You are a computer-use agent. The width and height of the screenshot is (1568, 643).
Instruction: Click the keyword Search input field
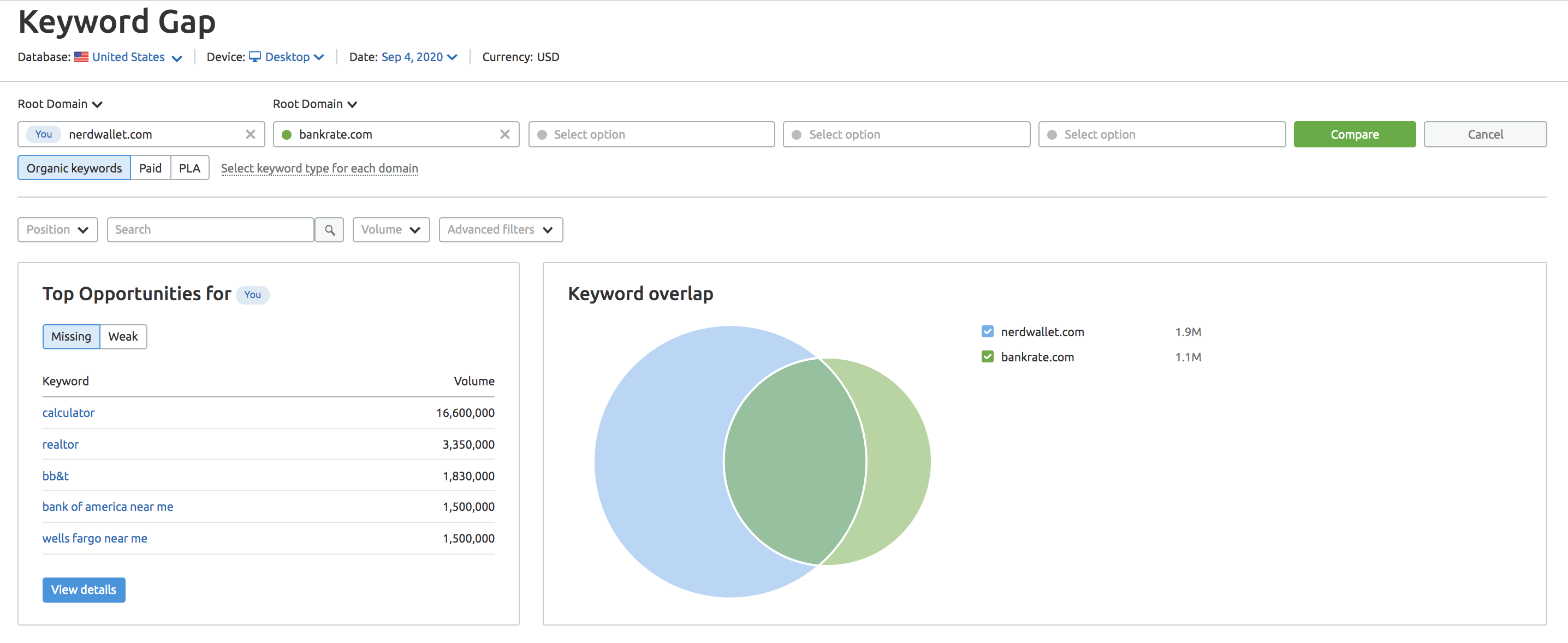(x=211, y=230)
